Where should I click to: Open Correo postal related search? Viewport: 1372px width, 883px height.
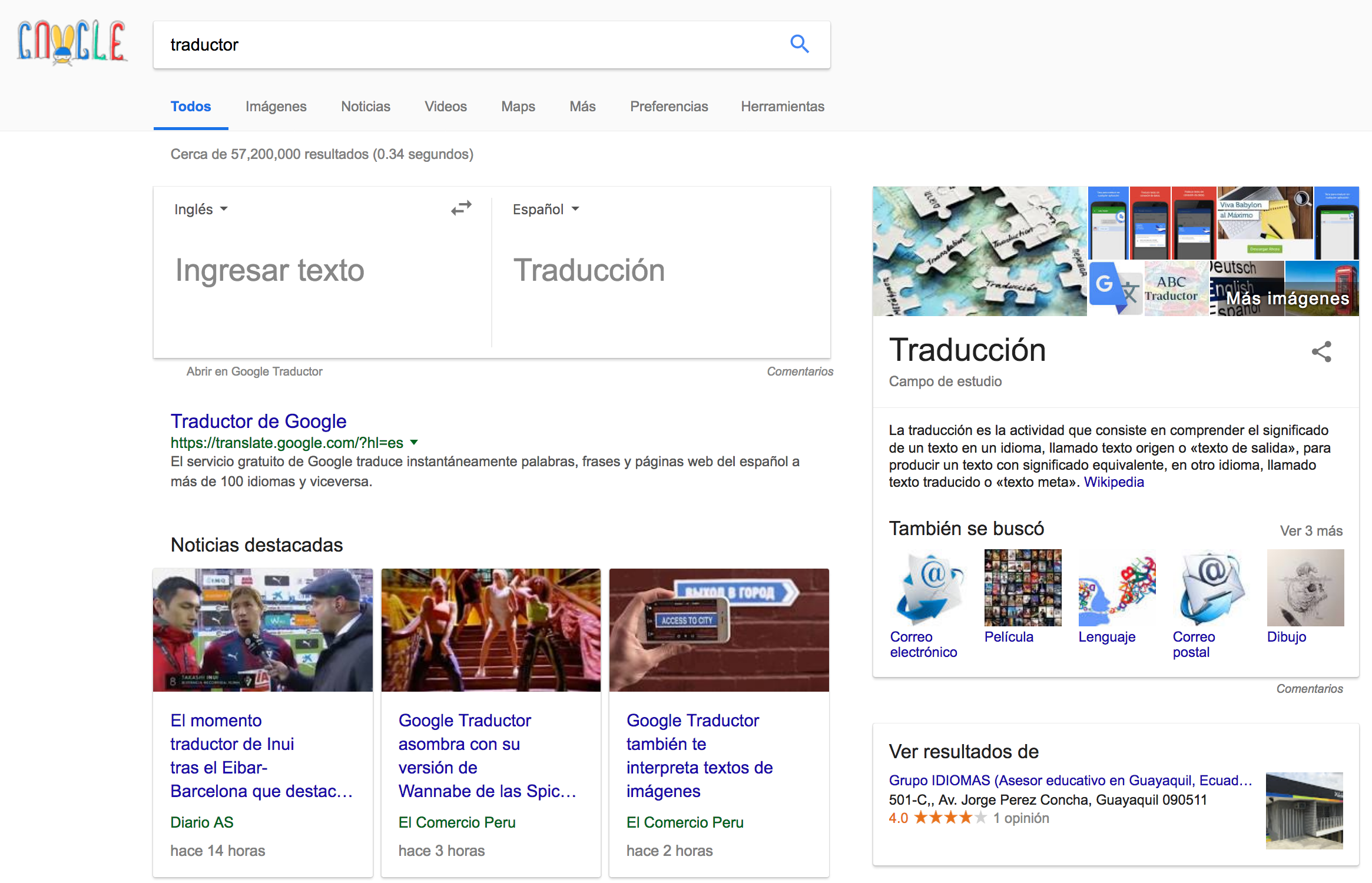(x=1194, y=645)
